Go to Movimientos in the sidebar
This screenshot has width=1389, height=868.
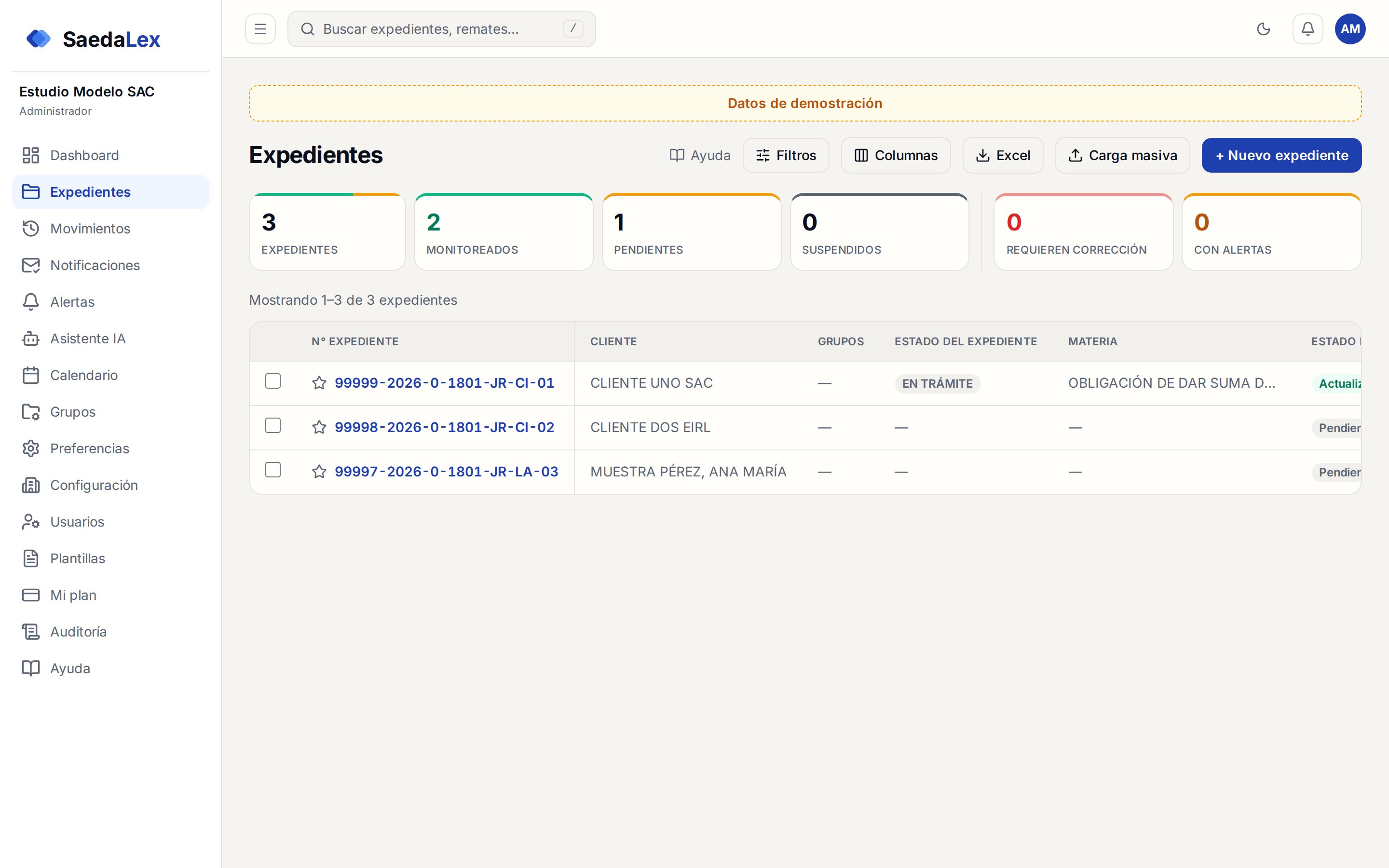pyautogui.click(x=110, y=229)
